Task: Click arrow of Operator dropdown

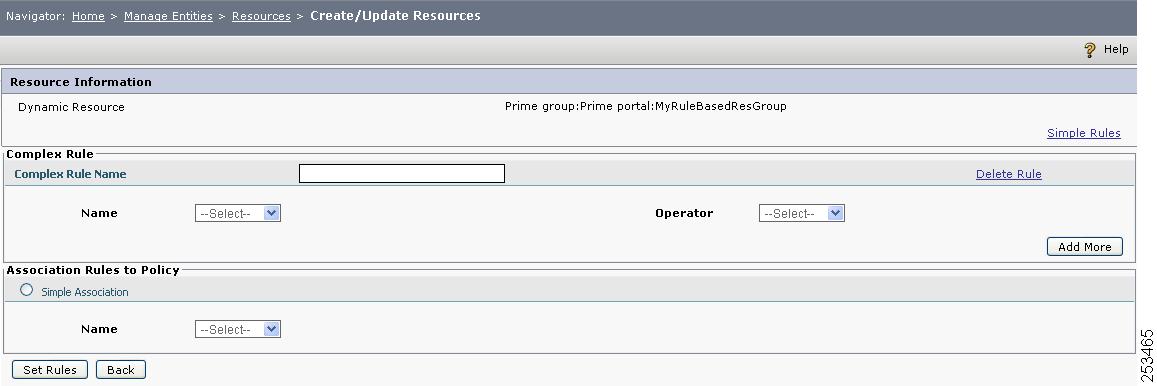Action: coord(835,213)
